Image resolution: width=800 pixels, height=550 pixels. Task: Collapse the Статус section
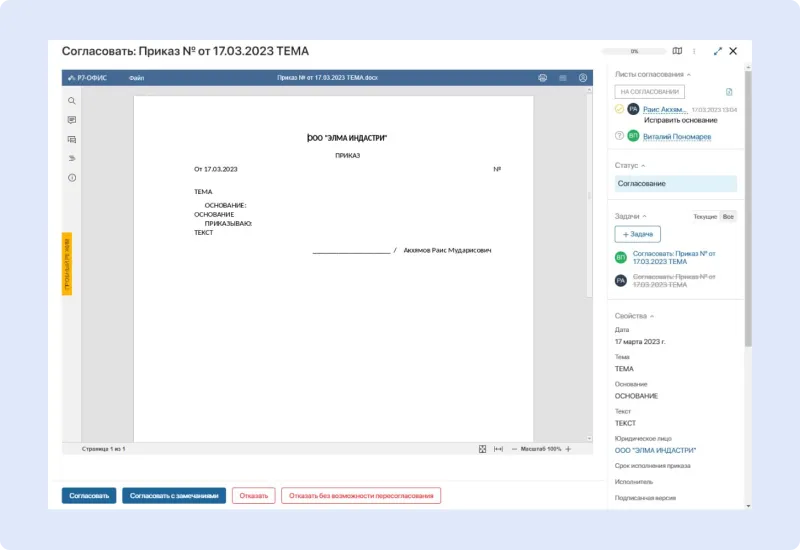[x=642, y=165]
